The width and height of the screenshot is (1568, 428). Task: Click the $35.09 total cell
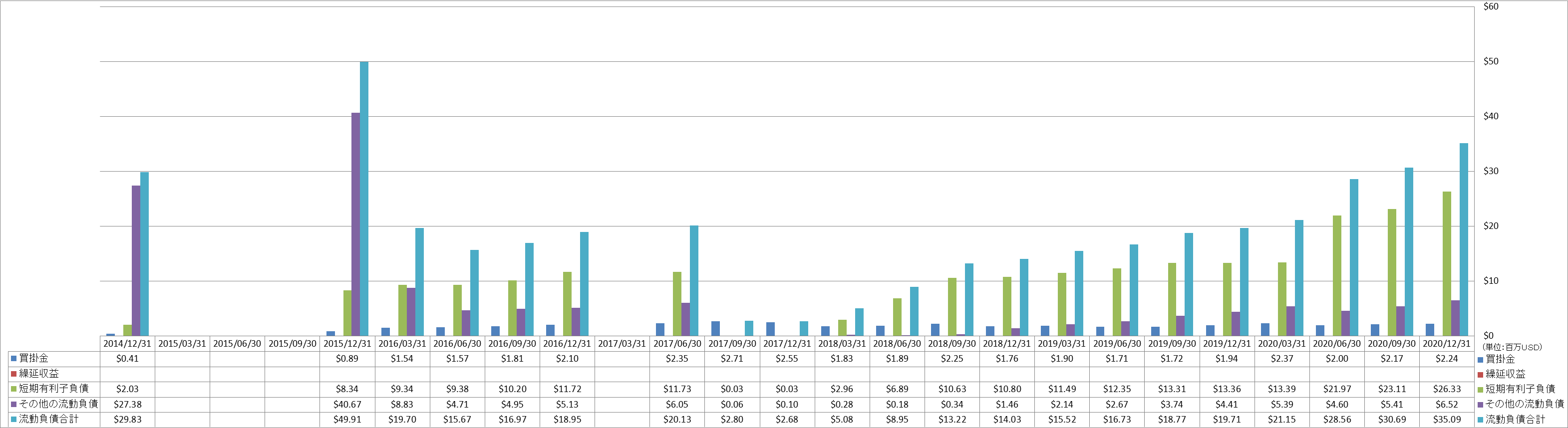pyautogui.click(x=1446, y=420)
